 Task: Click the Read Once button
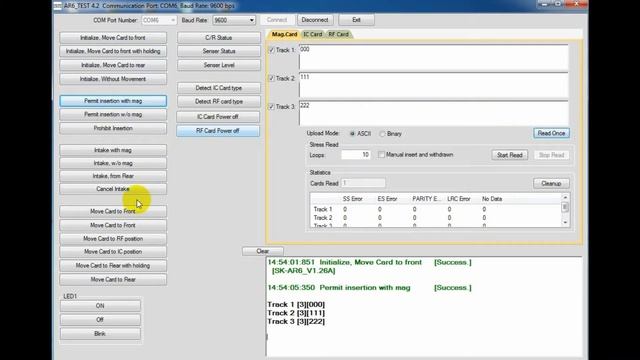pos(551,133)
